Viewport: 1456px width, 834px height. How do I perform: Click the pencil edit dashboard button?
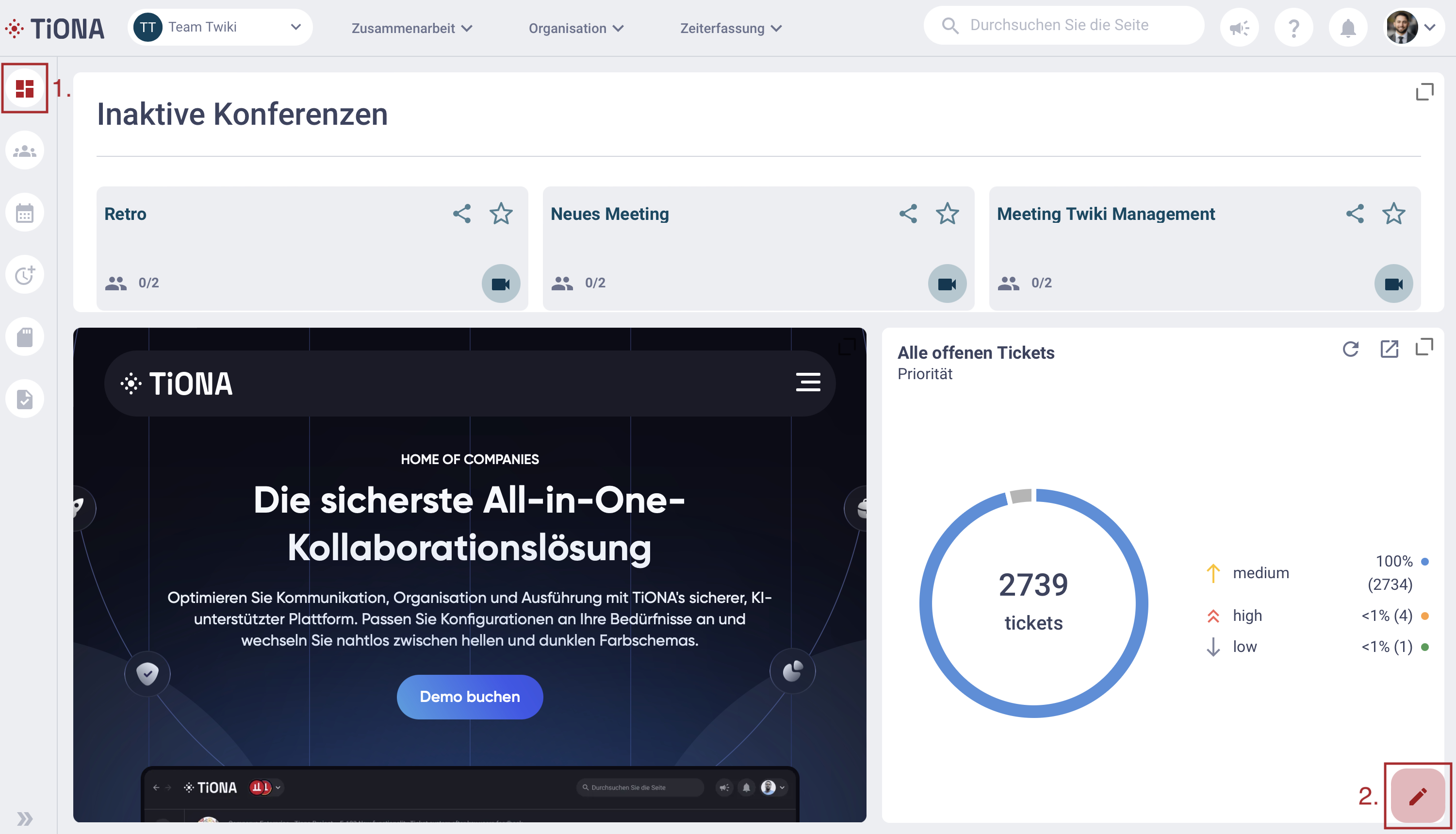(1418, 796)
